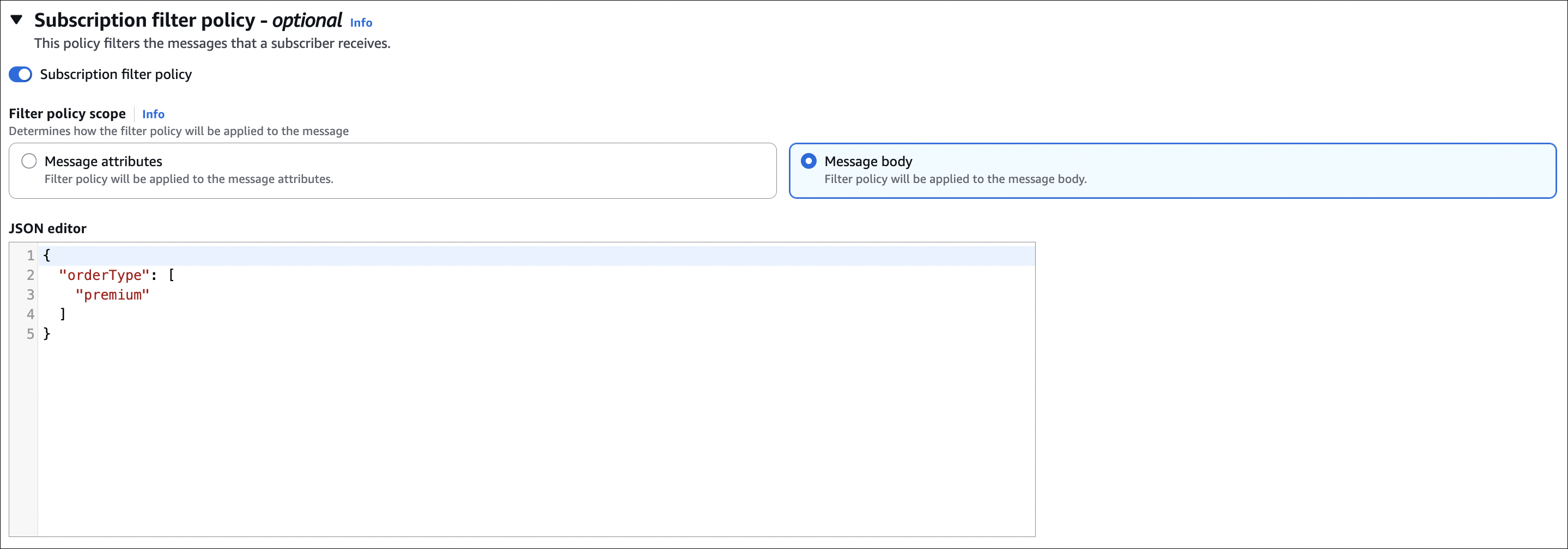Click the opening square bracket after orderType
The image size is (1568, 549).
(x=171, y=275)
